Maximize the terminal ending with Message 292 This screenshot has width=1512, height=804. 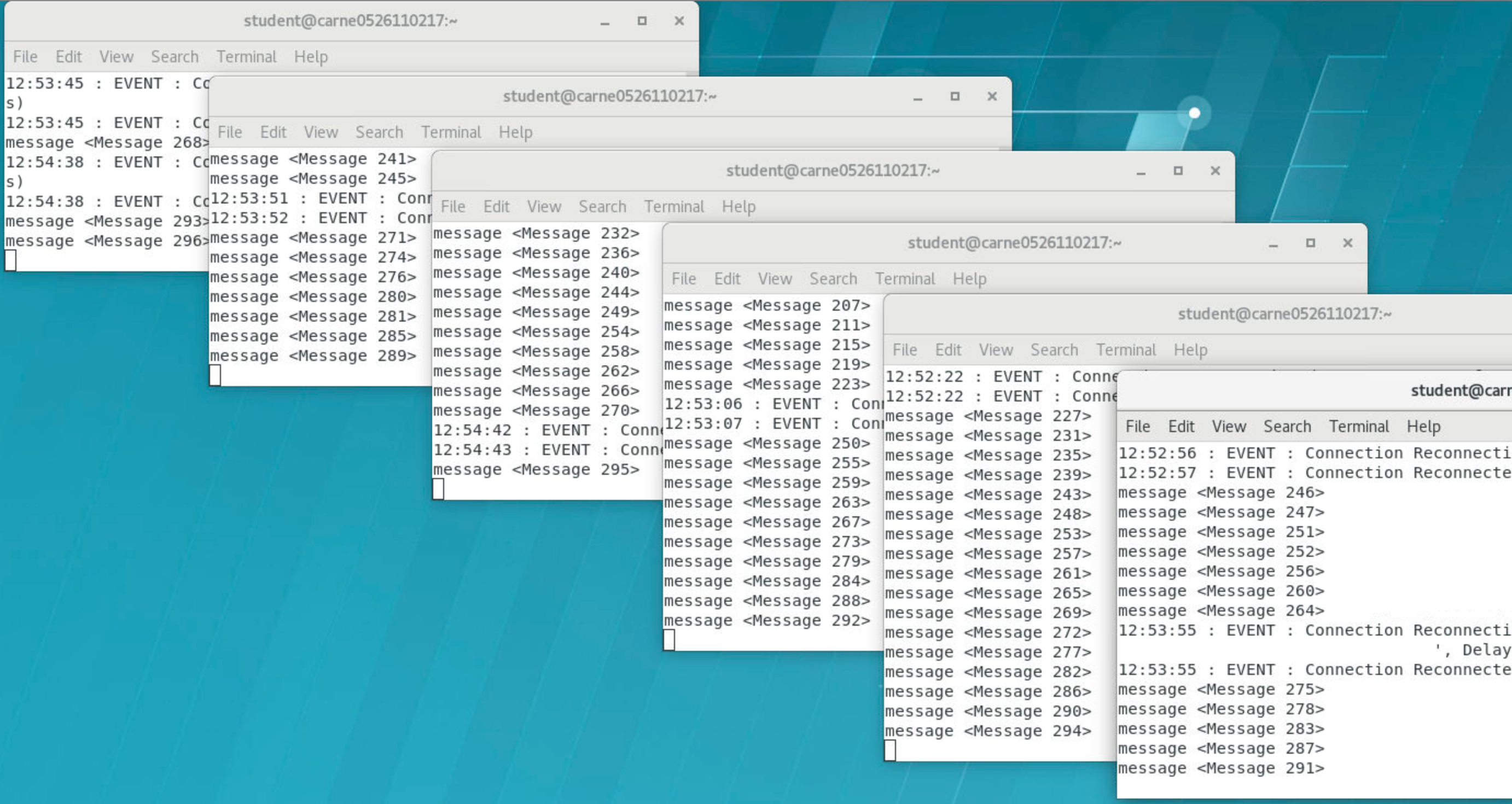coord(1311,243)
